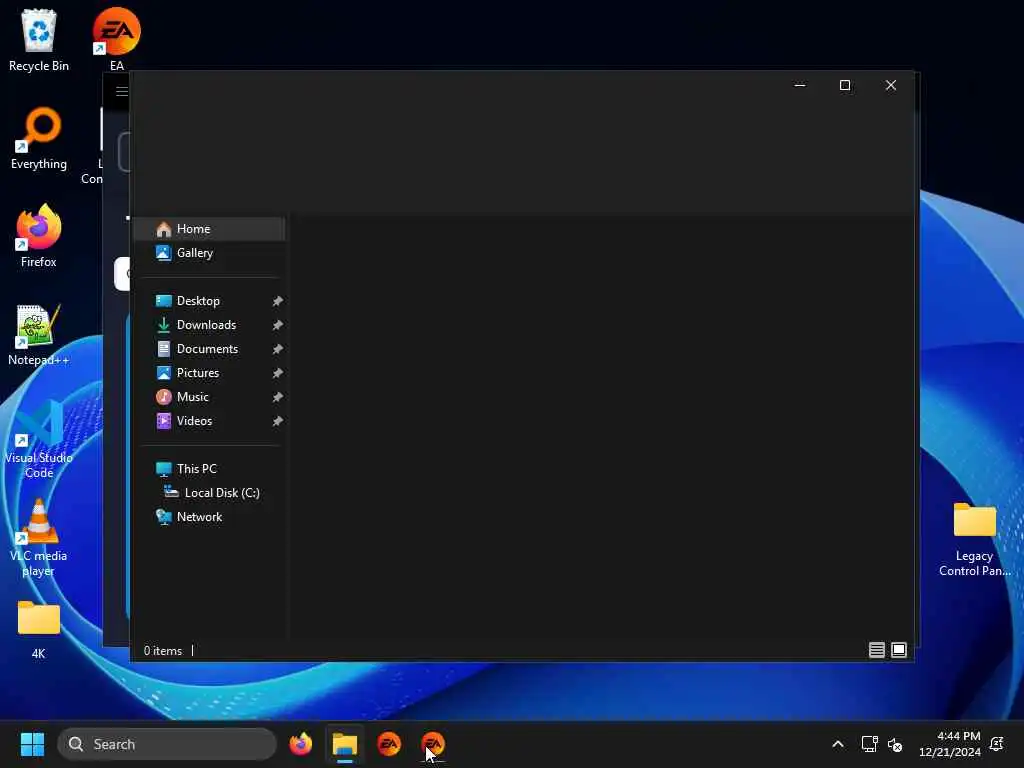Click the muted volume tray icon
Screen dimensions: 1024x768
tap(895, 744)
